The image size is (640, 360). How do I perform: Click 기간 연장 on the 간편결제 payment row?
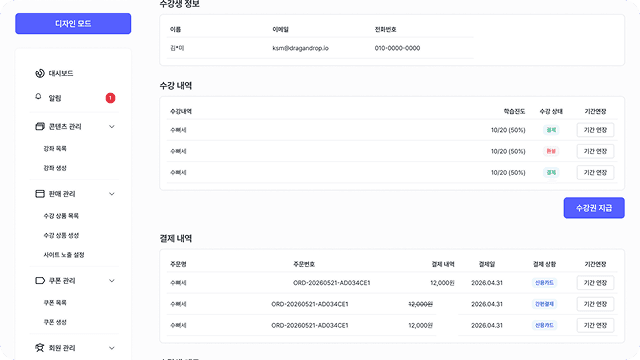click(595, 304)
